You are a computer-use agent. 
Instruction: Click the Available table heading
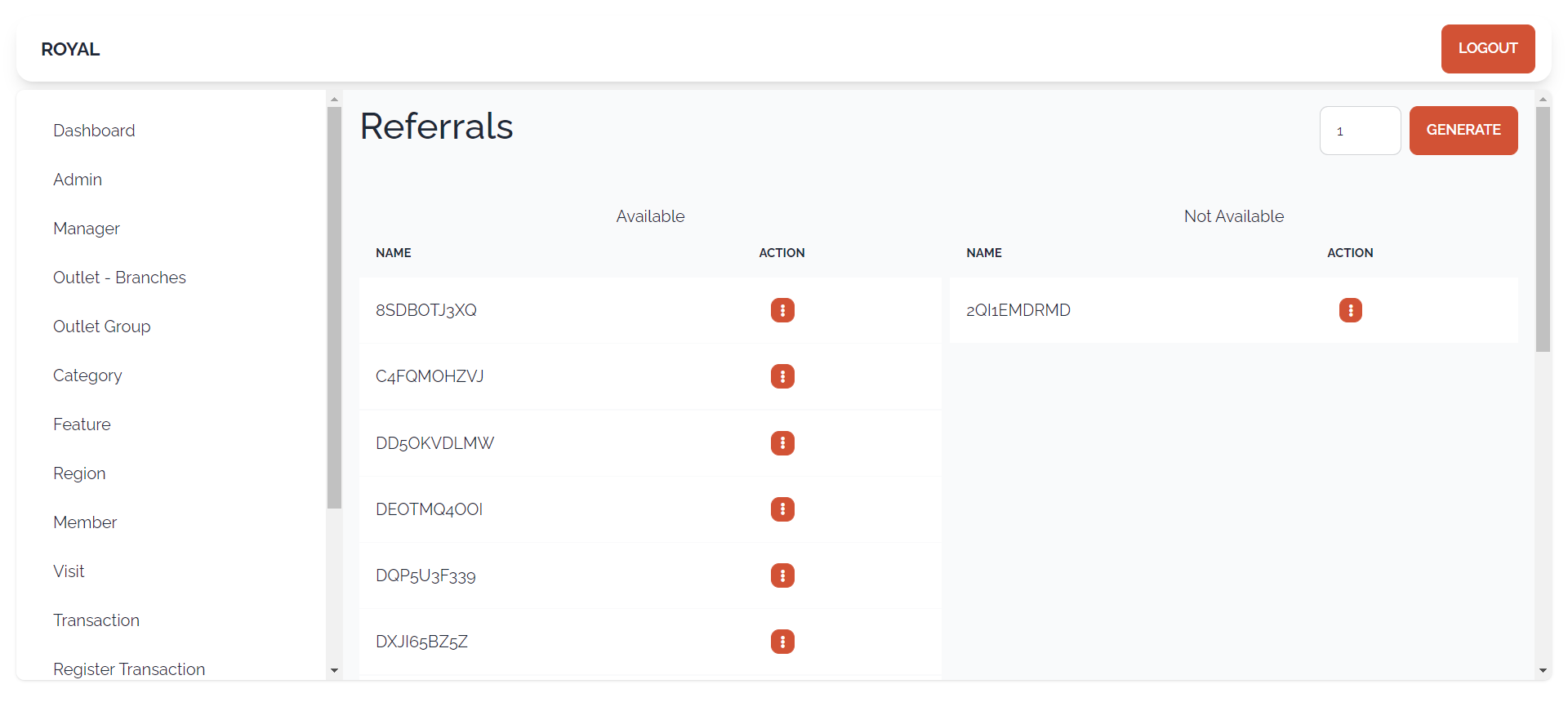point(650,216)
